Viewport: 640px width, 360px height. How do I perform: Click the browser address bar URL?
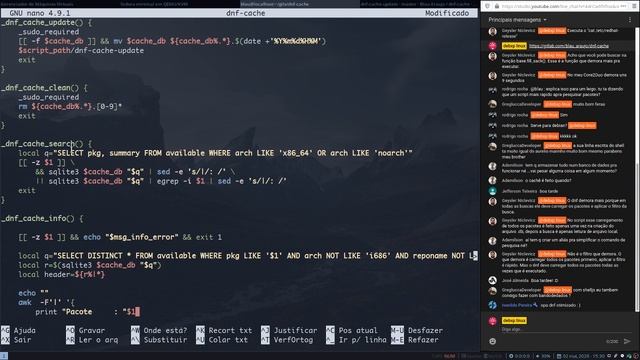point(560,6)
